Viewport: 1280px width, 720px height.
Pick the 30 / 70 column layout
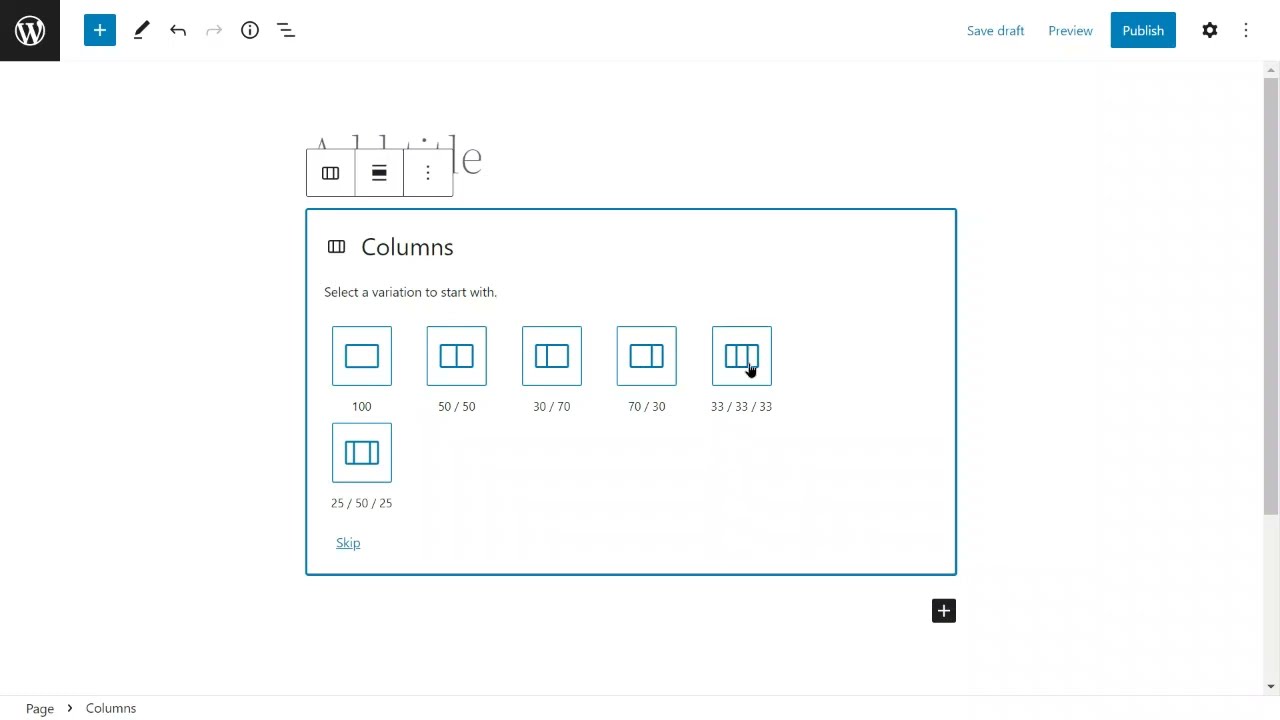(x=552, y=356)
